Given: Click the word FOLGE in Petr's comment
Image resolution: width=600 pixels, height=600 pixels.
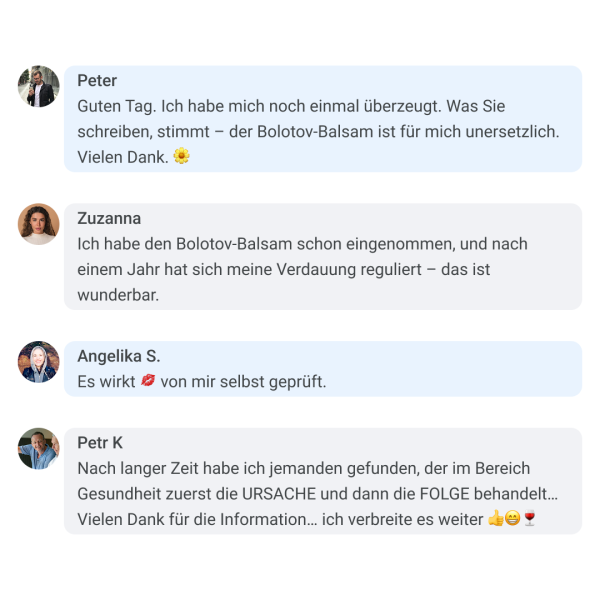Looking at the screenshot, I should coord(444,494).
